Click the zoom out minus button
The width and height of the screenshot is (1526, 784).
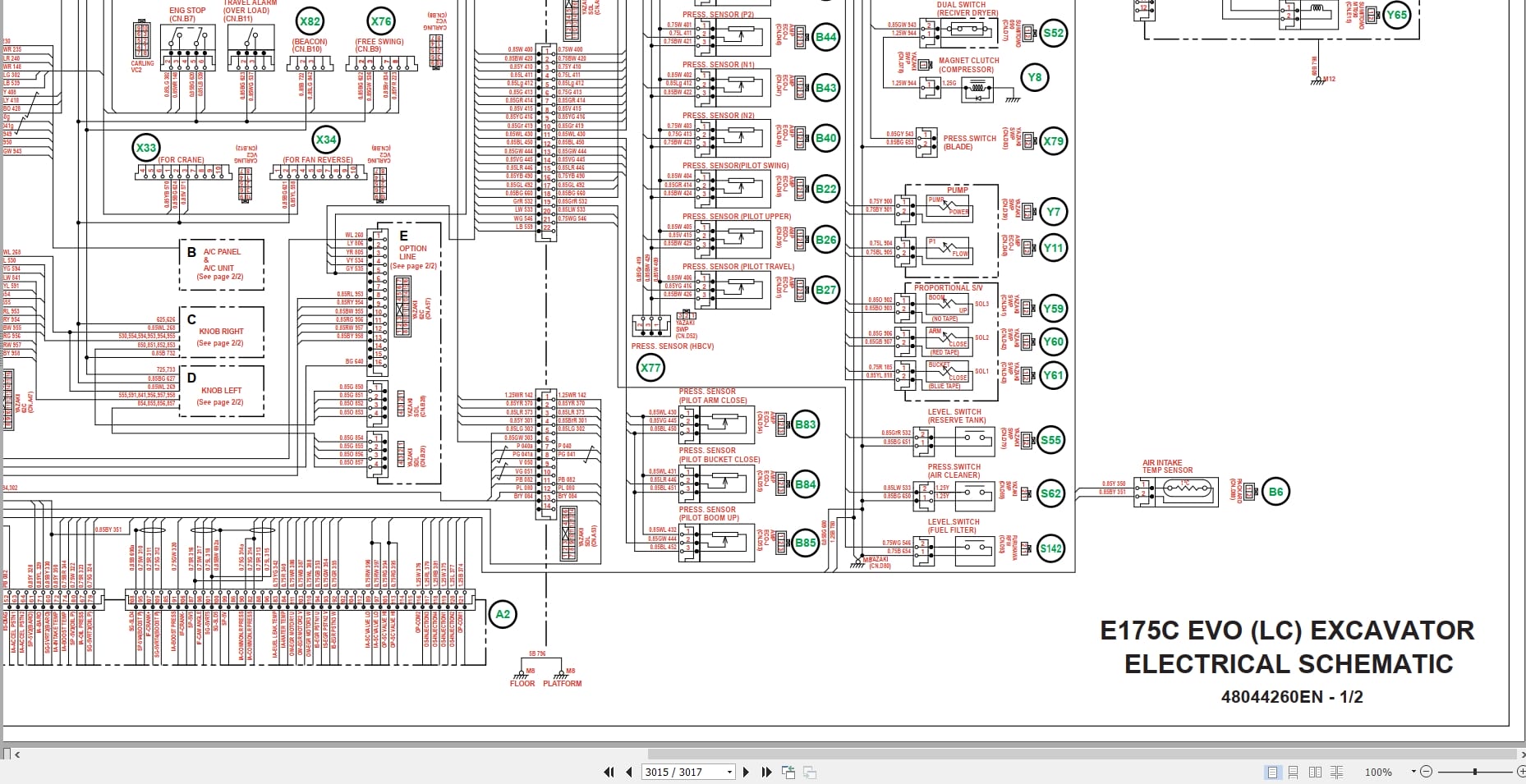coord(1427,772)
